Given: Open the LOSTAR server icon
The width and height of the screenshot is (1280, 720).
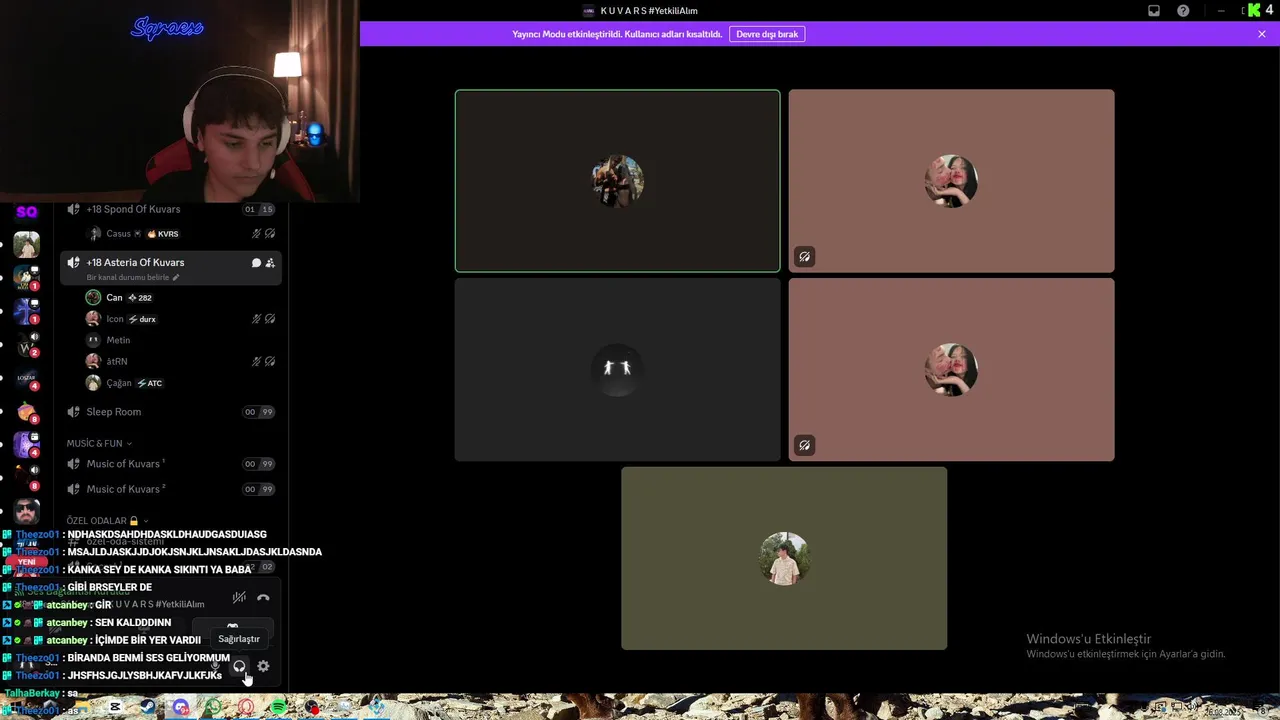Looking at the screenshot, I should (x=27, y=379).
